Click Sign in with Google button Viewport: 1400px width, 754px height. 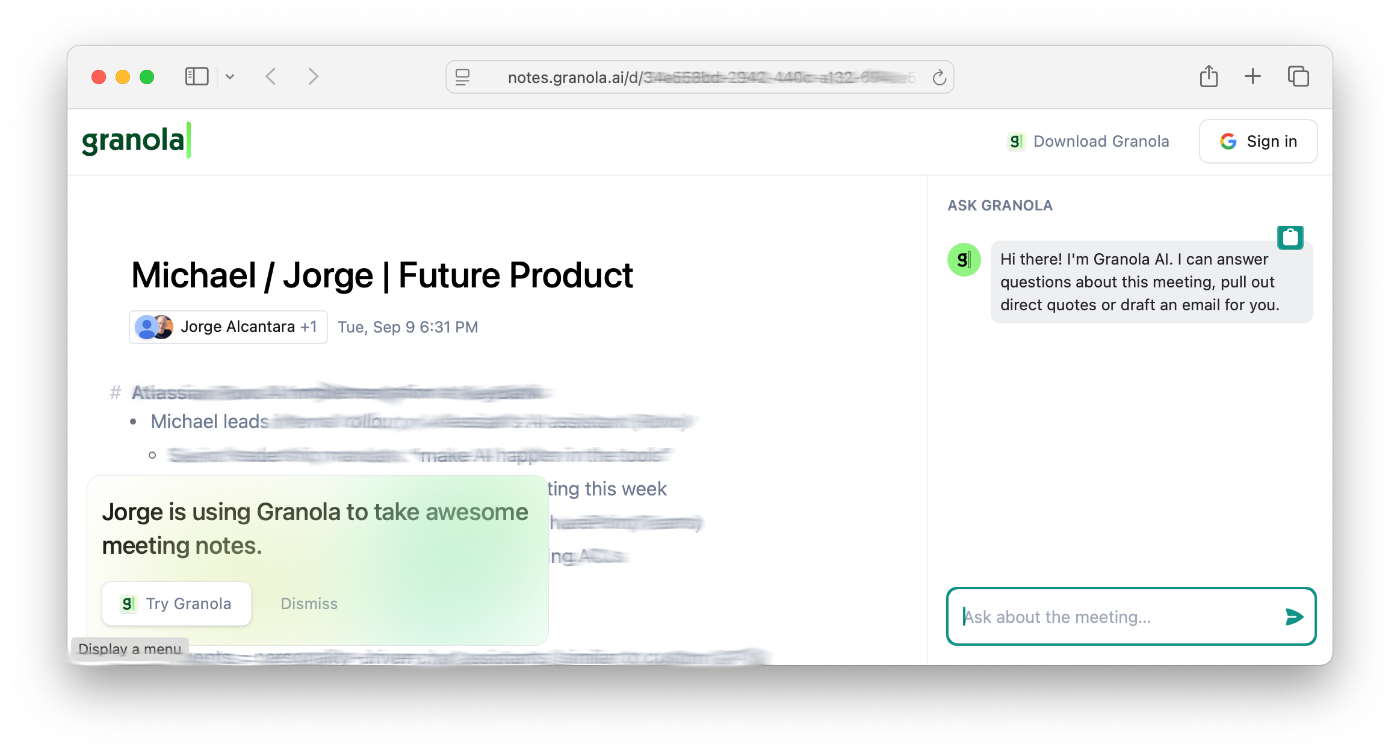click(x=1258, y=141)
